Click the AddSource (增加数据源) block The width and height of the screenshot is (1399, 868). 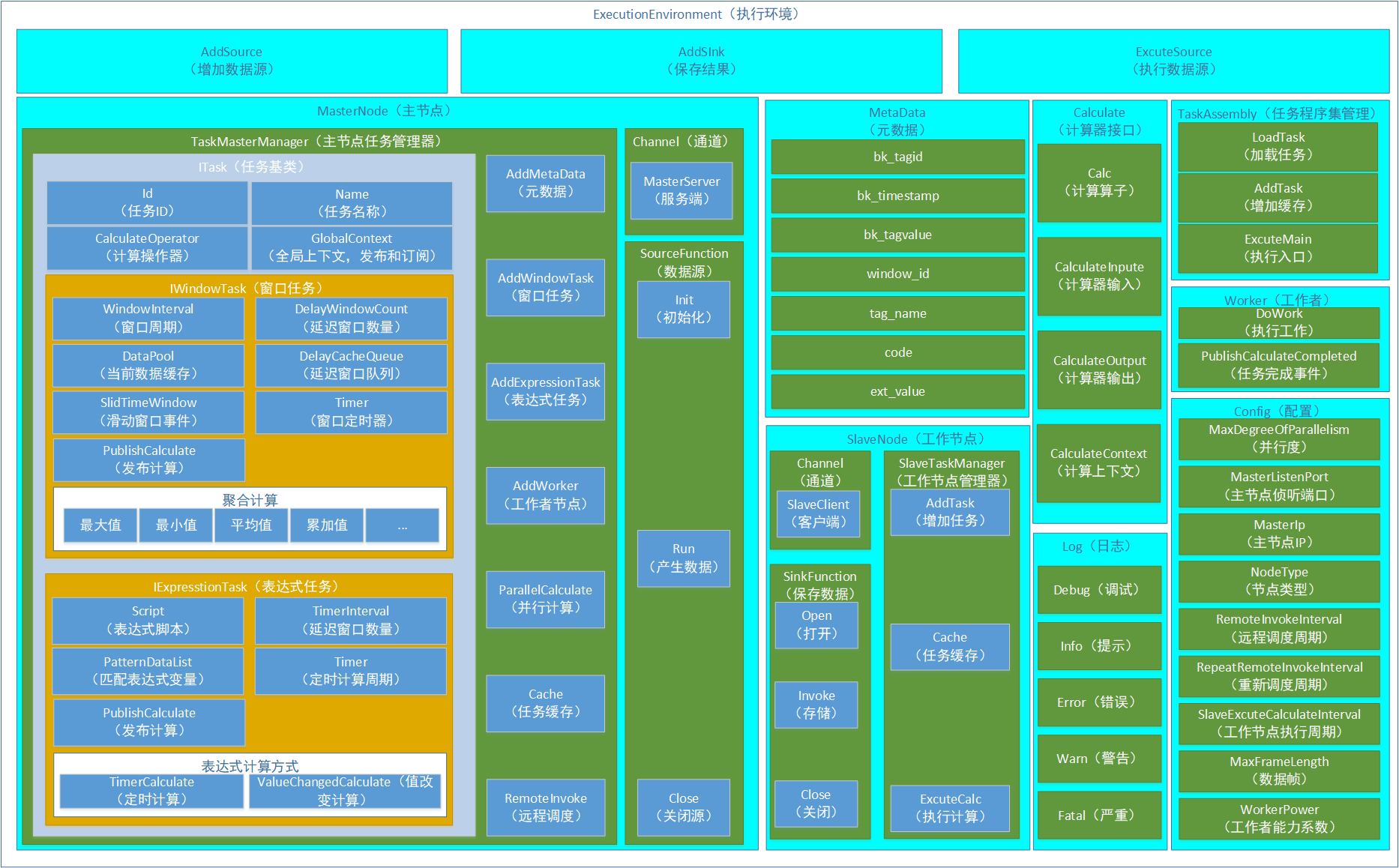[232, 61]
